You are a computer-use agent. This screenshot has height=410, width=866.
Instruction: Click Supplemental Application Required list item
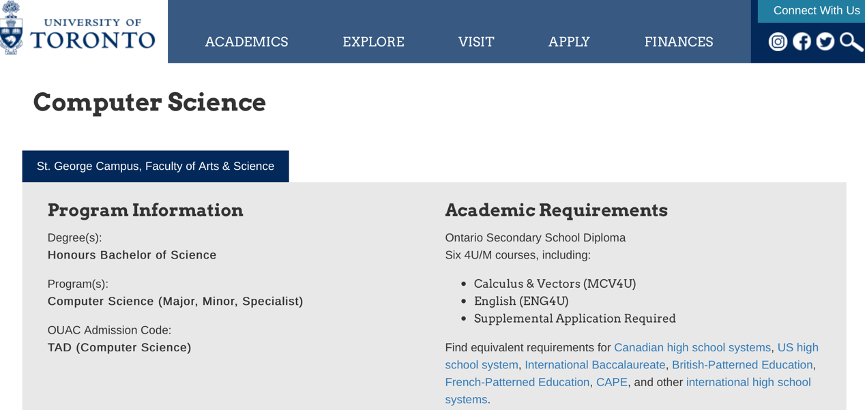pos(575,319)
